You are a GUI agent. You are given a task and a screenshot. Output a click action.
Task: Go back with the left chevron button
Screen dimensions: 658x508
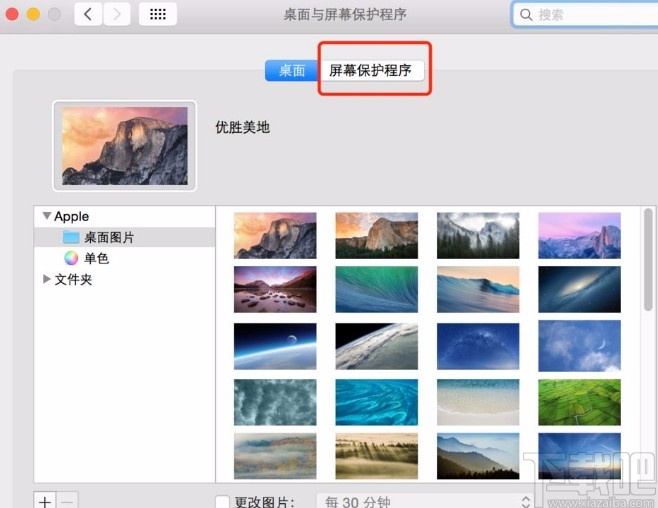[x=88, y=14]
